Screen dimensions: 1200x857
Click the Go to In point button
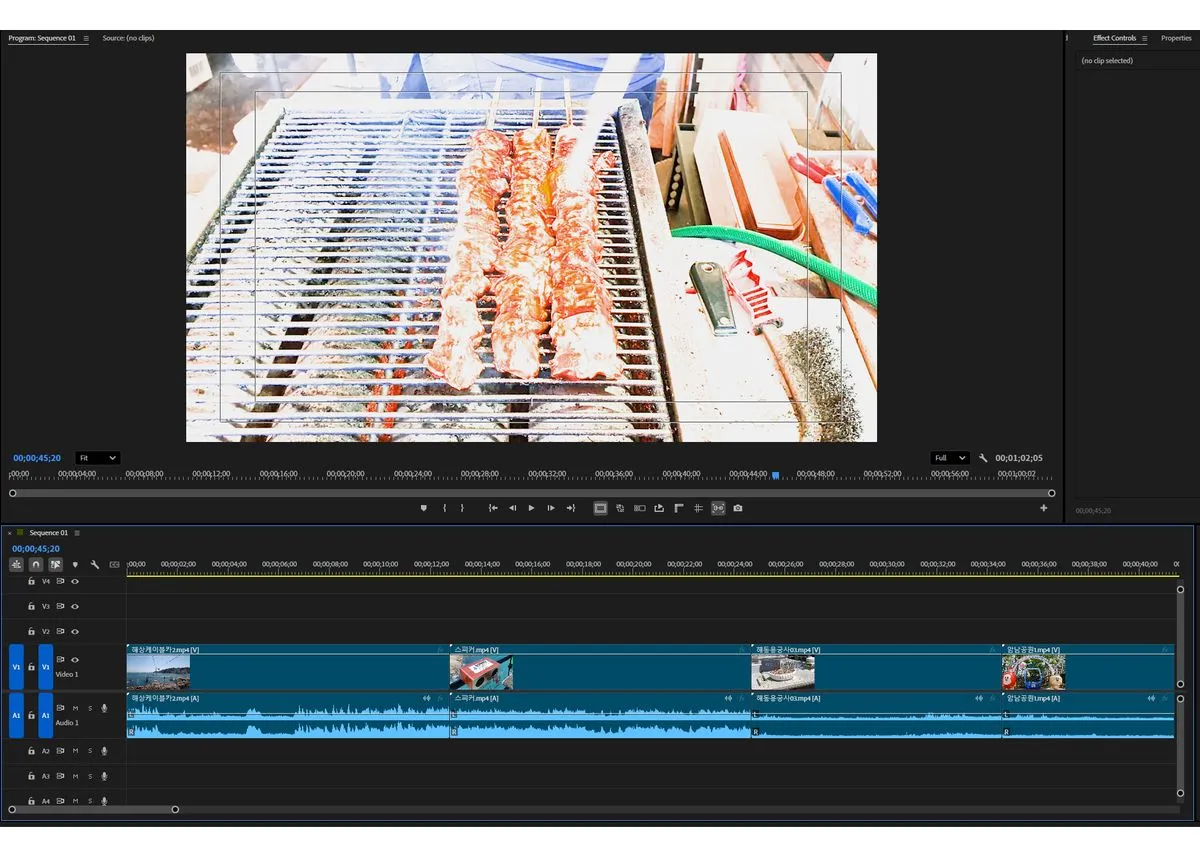[x=493, y=508]
